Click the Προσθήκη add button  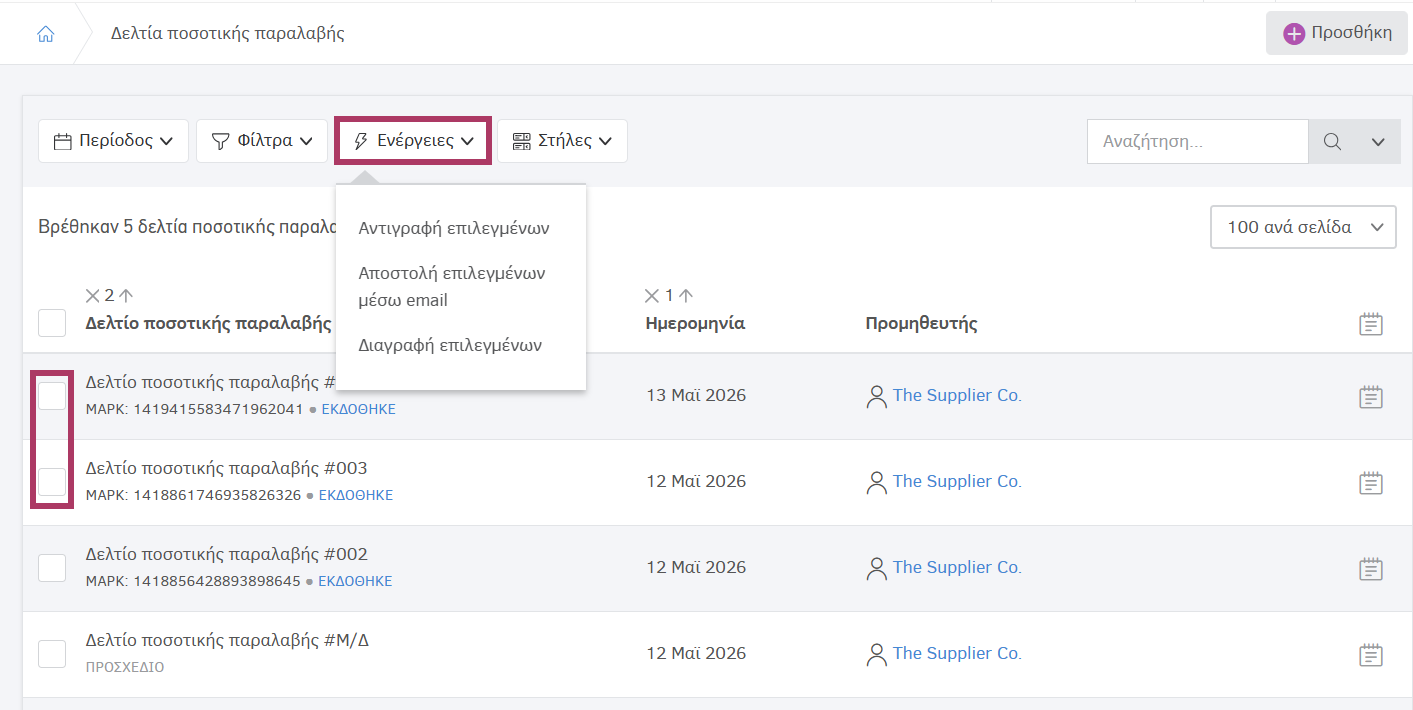tap(1336, 33)
